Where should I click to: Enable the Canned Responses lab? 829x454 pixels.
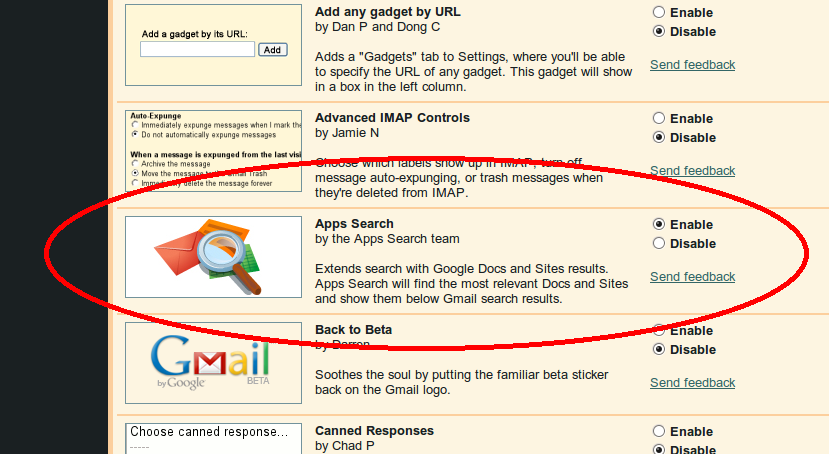tap(658, 432)
